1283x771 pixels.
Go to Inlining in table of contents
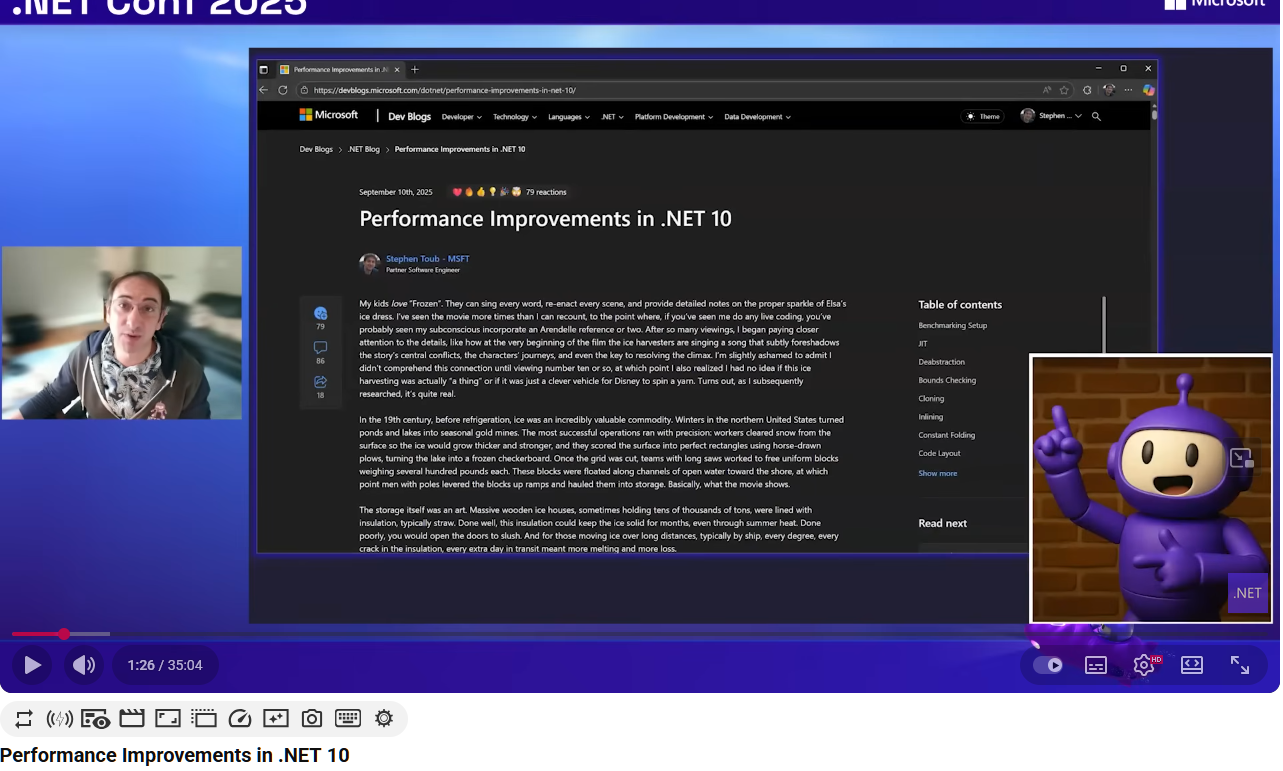(931, 417)
